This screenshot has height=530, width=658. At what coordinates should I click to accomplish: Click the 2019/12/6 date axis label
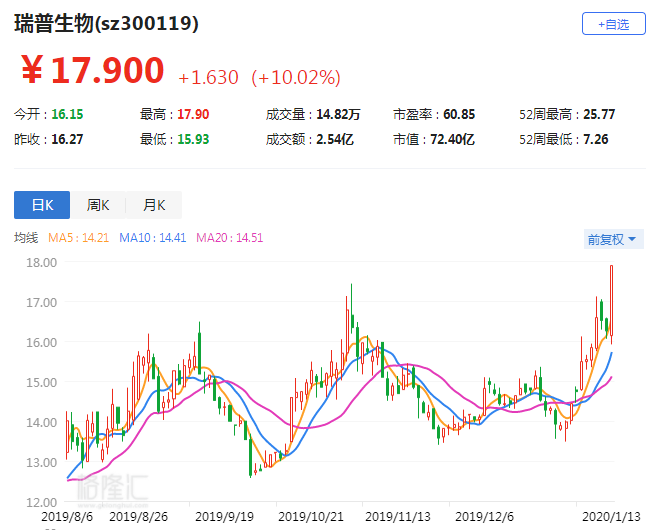coord(484,517)
